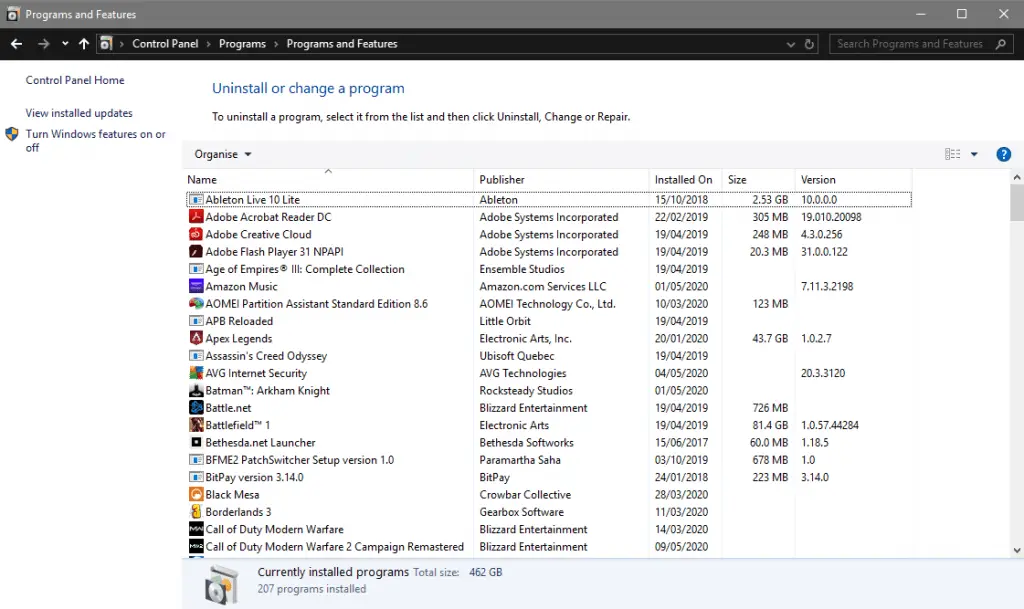Click the BitPay version 3.14.0 icon
Viewport: 1024px width, 609px height.
pyautogui.click(x=196, y=477)
